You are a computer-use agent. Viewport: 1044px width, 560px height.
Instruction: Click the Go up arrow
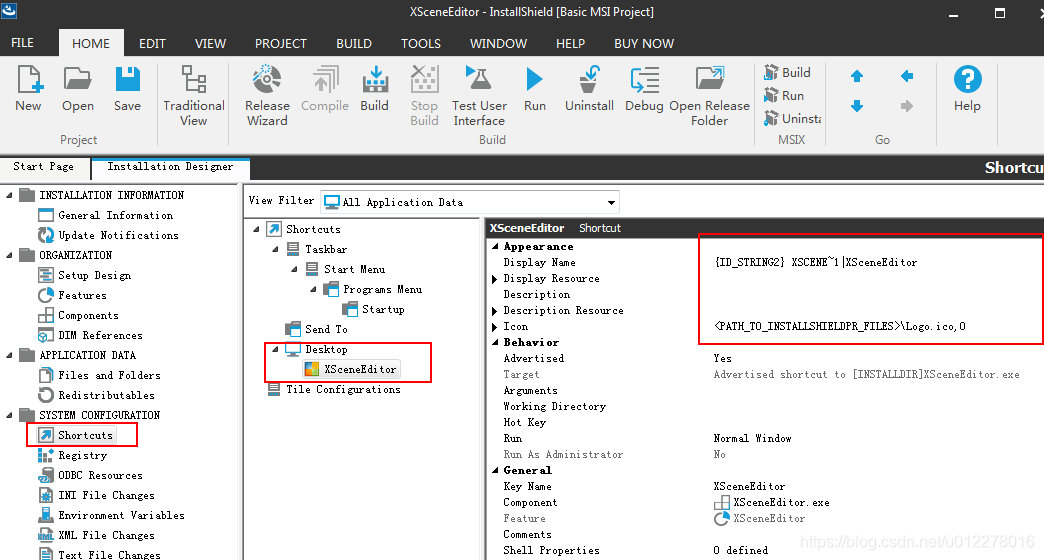pos(857,77)
